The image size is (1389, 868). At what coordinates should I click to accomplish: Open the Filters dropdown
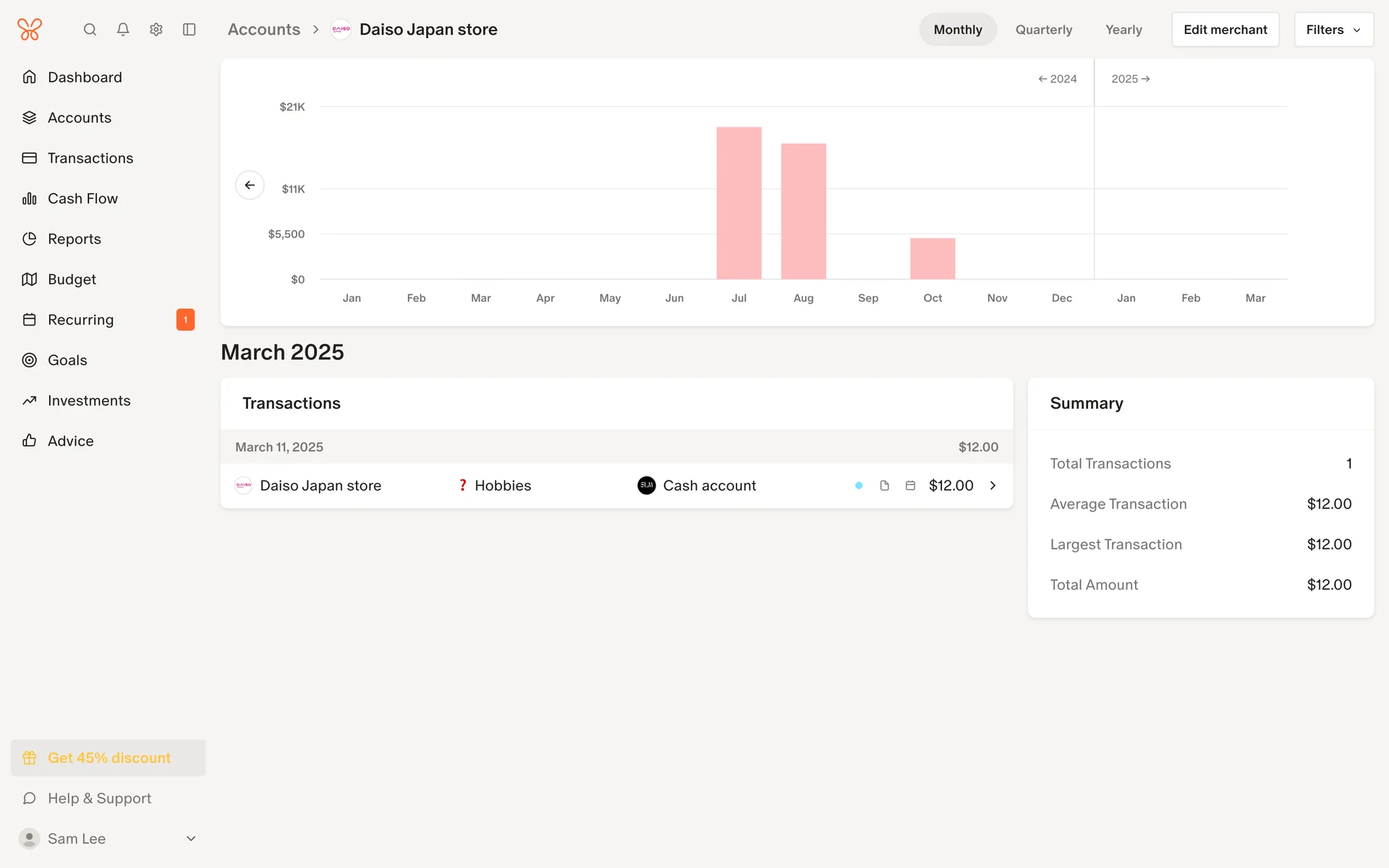click(1333, 30)
